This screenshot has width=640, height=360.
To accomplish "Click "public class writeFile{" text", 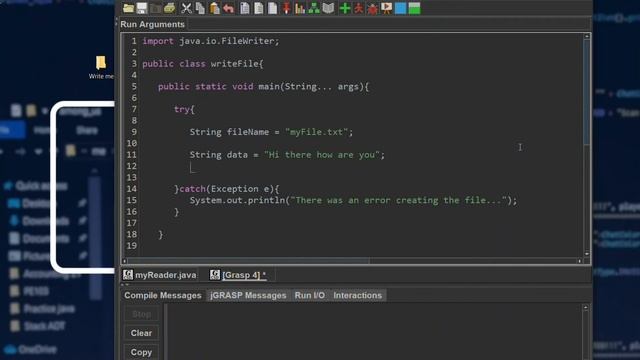I will pyautogui.click(x=203, y=64).
